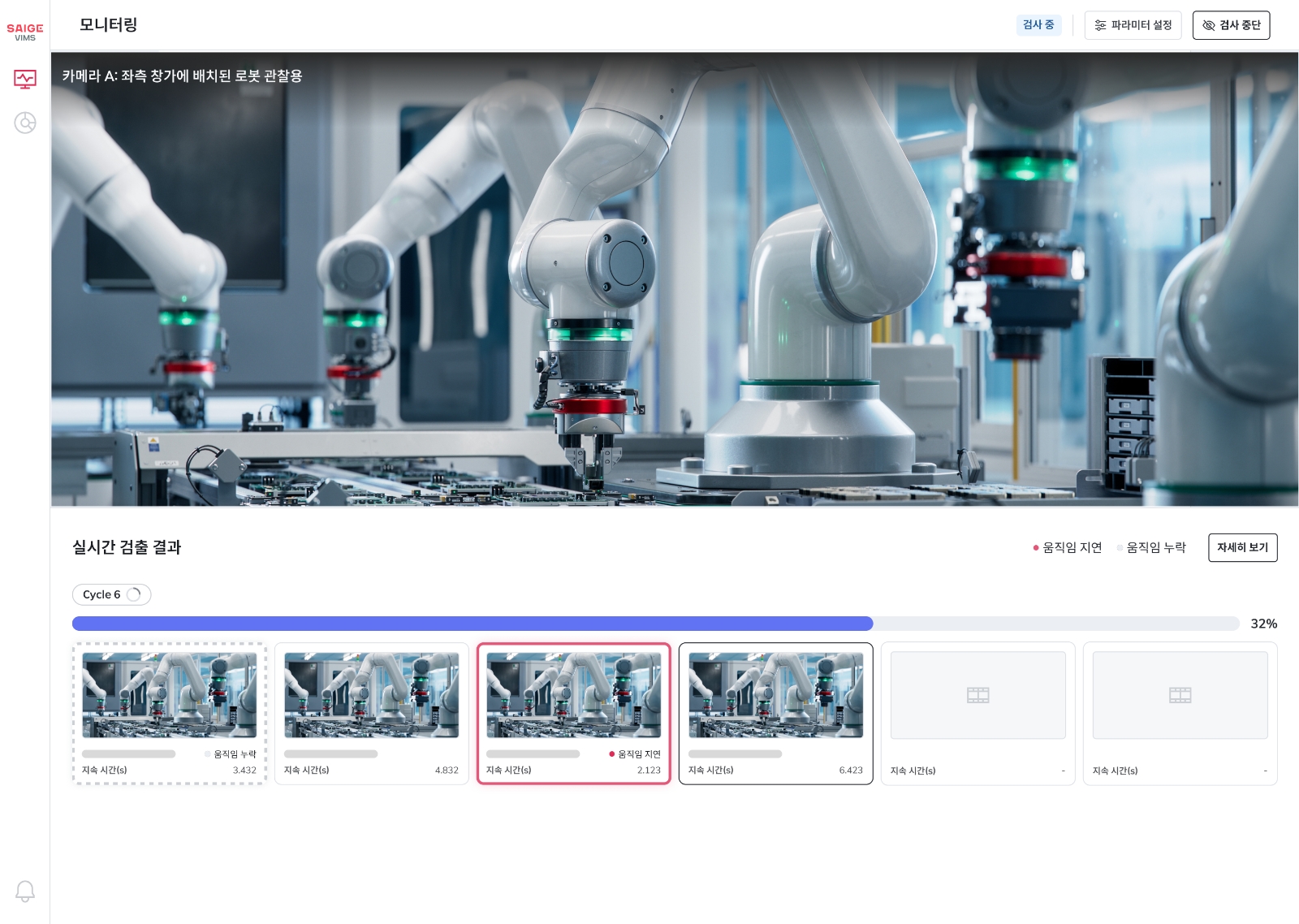Click the placeholder film icon in fifth card
Viewport: 1299px width, 924px height.
pyautogui.click(x=977, y=695)
